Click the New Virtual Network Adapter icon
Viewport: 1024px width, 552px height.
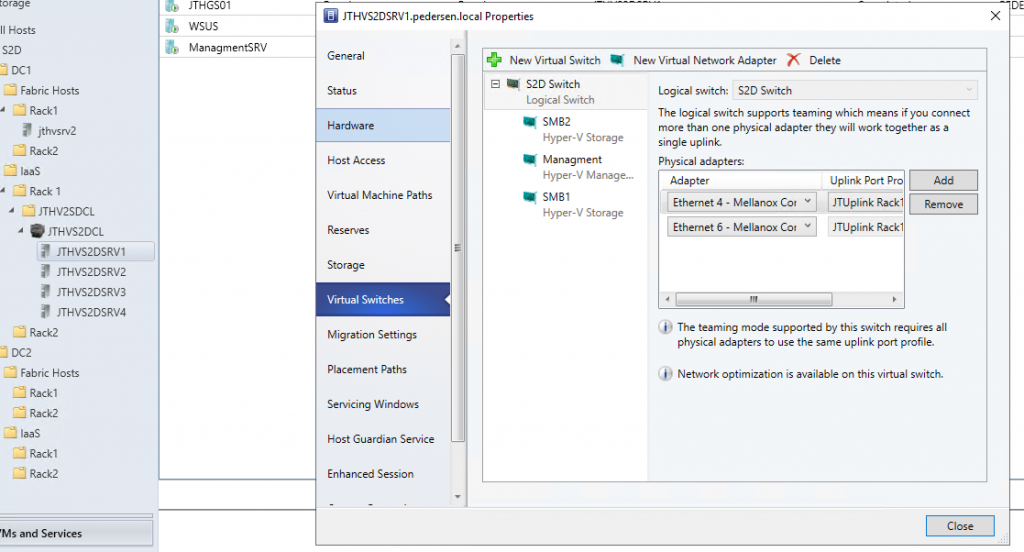pyautogui.click(x=617, y=60)
